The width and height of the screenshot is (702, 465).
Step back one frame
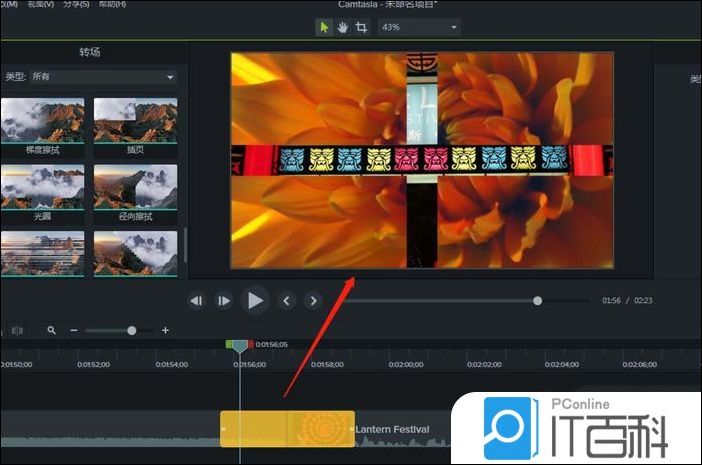click(x=197, y=300)
